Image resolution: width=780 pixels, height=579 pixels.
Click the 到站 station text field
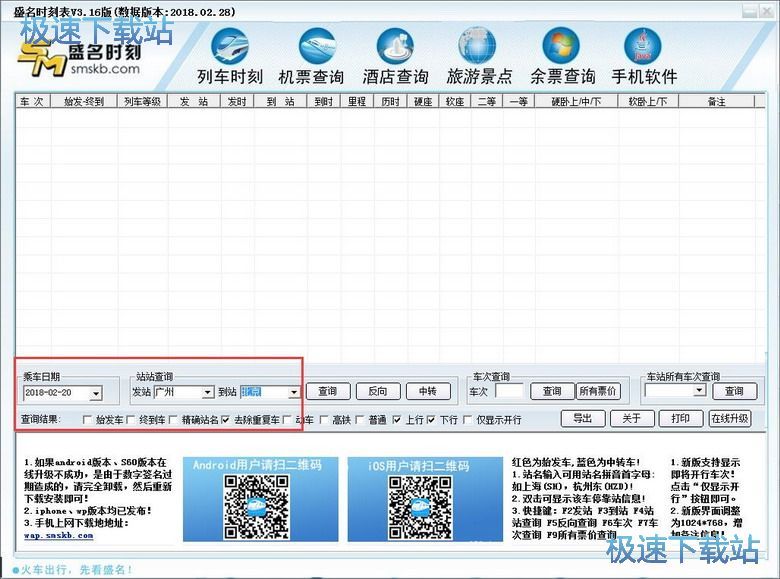(264, 392)
